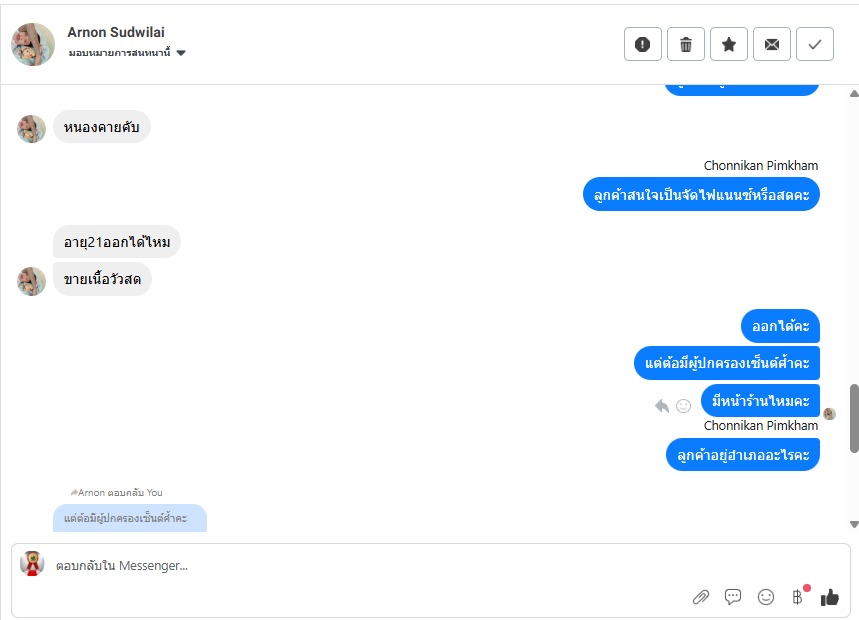Open the baht payment request icon
The width and height of the screenshot is (859, 620).
pos(798,596)
